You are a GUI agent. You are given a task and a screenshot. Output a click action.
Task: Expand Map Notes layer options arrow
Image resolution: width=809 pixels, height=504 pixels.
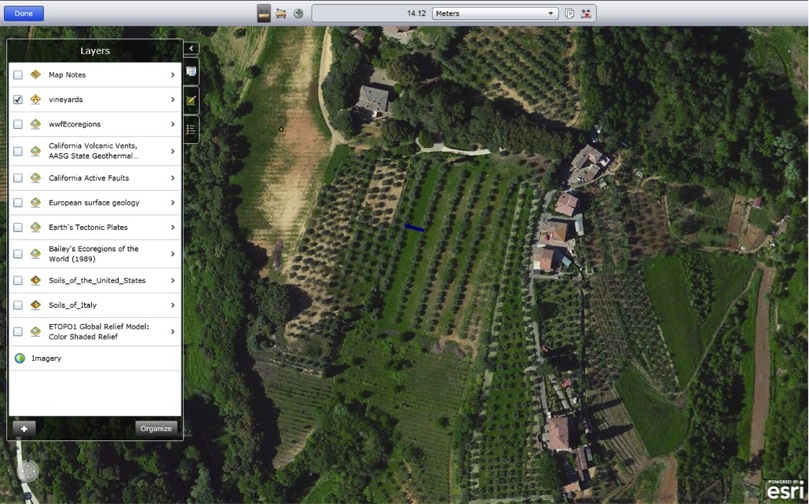click(172, 75)
